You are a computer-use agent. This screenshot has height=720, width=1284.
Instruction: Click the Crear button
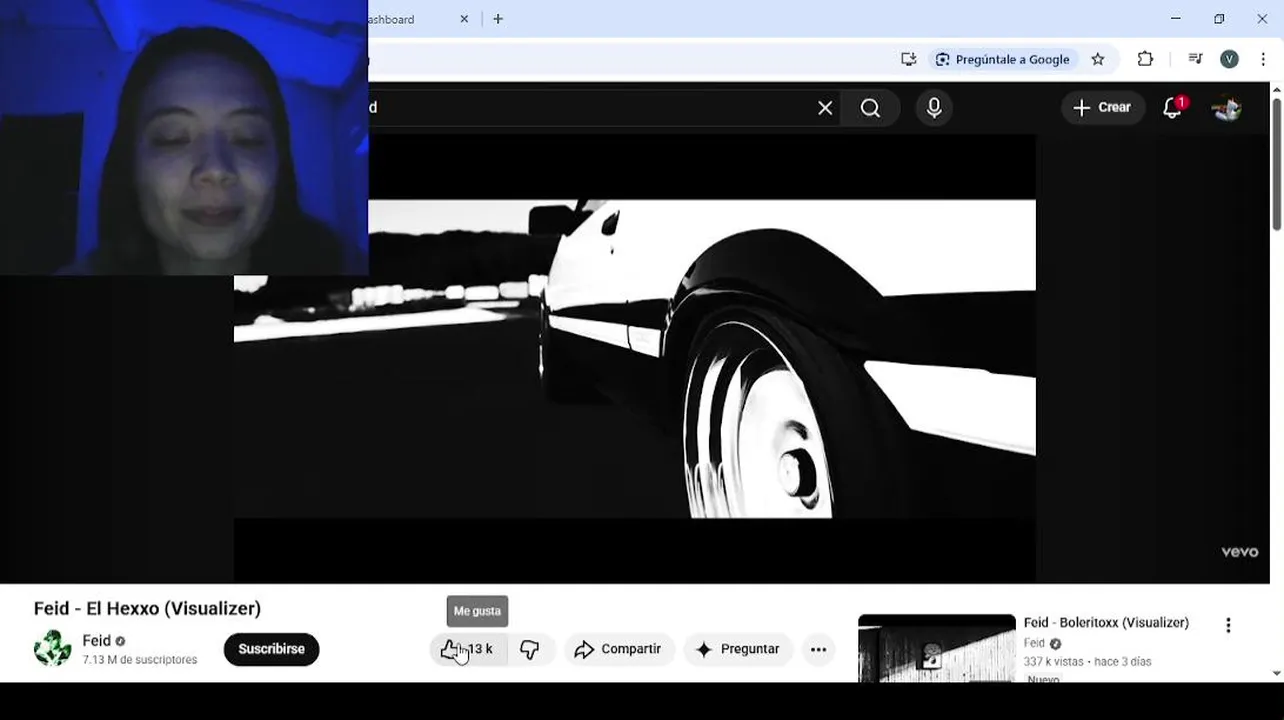click(1103, 107)
